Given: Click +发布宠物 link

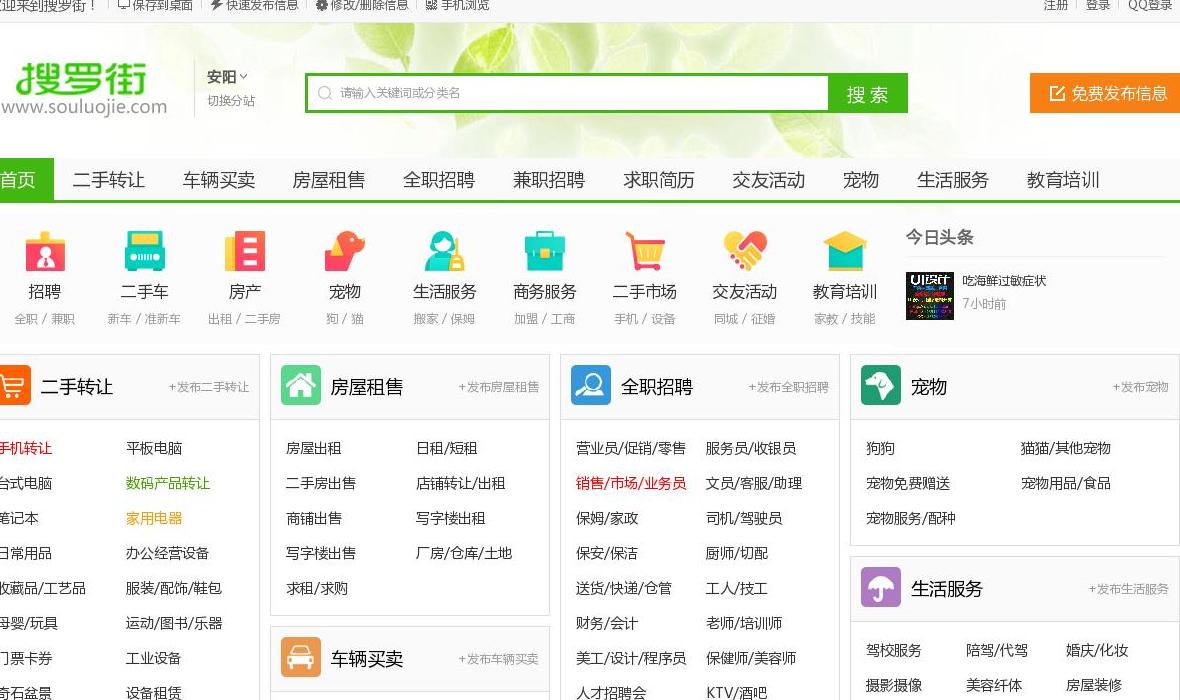Looking at the screenshot, I should tap(1140, 387).
